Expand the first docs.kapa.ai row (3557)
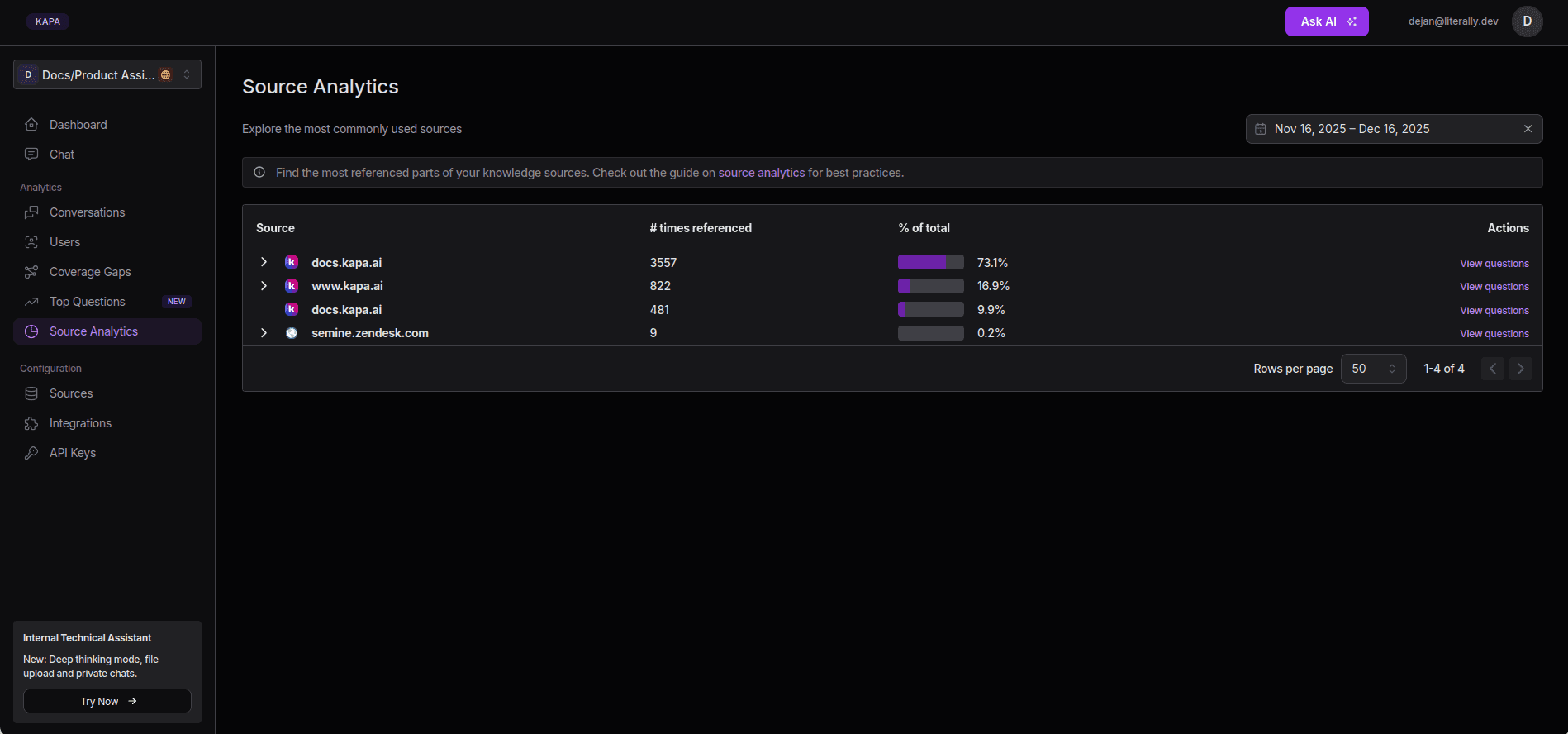 [264, 262]
